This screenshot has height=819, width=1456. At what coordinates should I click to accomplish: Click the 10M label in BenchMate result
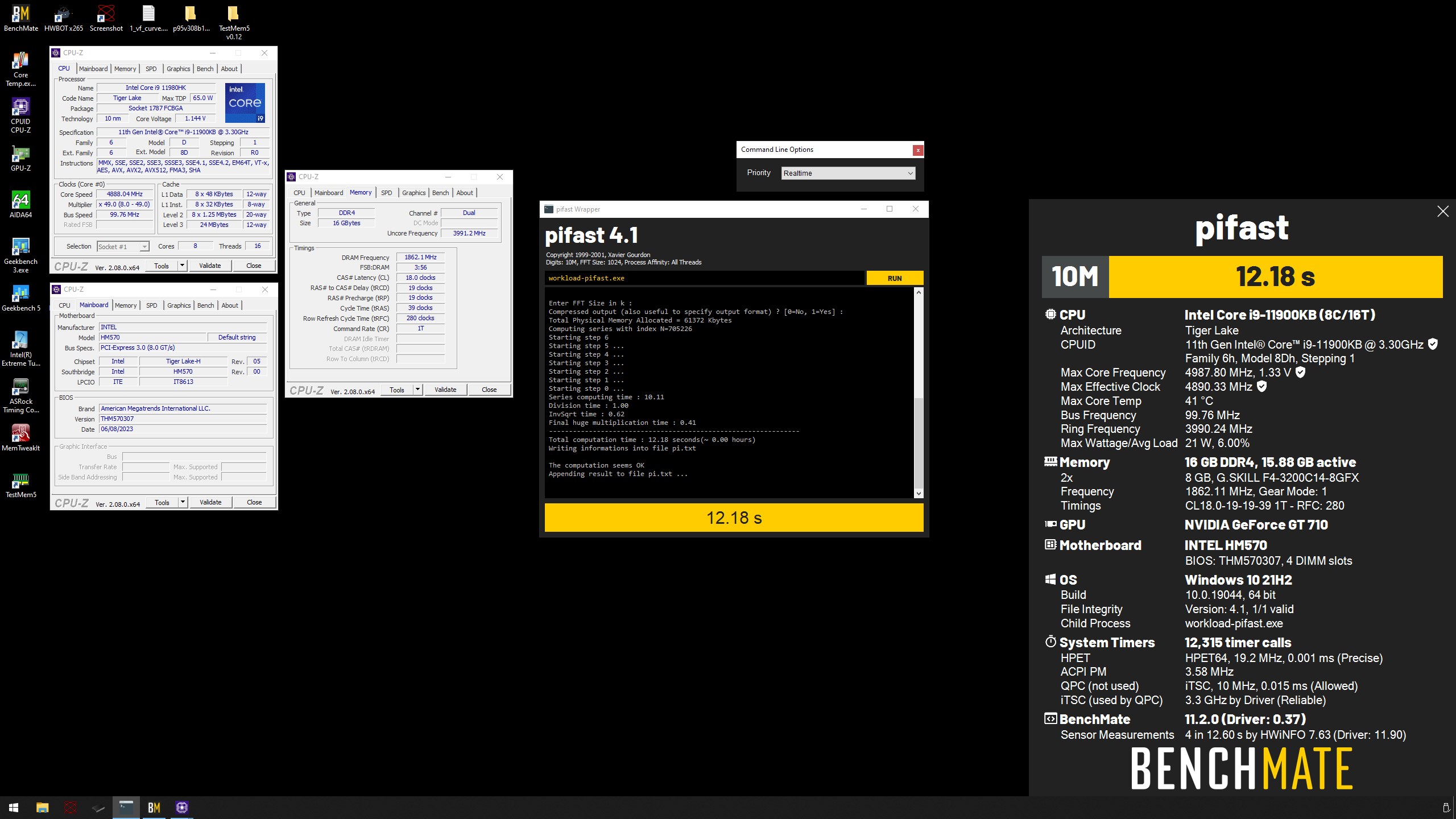pos(1075,277)
